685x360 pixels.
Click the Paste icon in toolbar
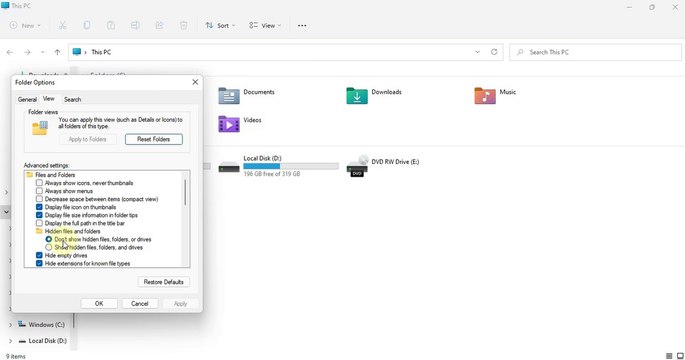click(x=111, y=25)
